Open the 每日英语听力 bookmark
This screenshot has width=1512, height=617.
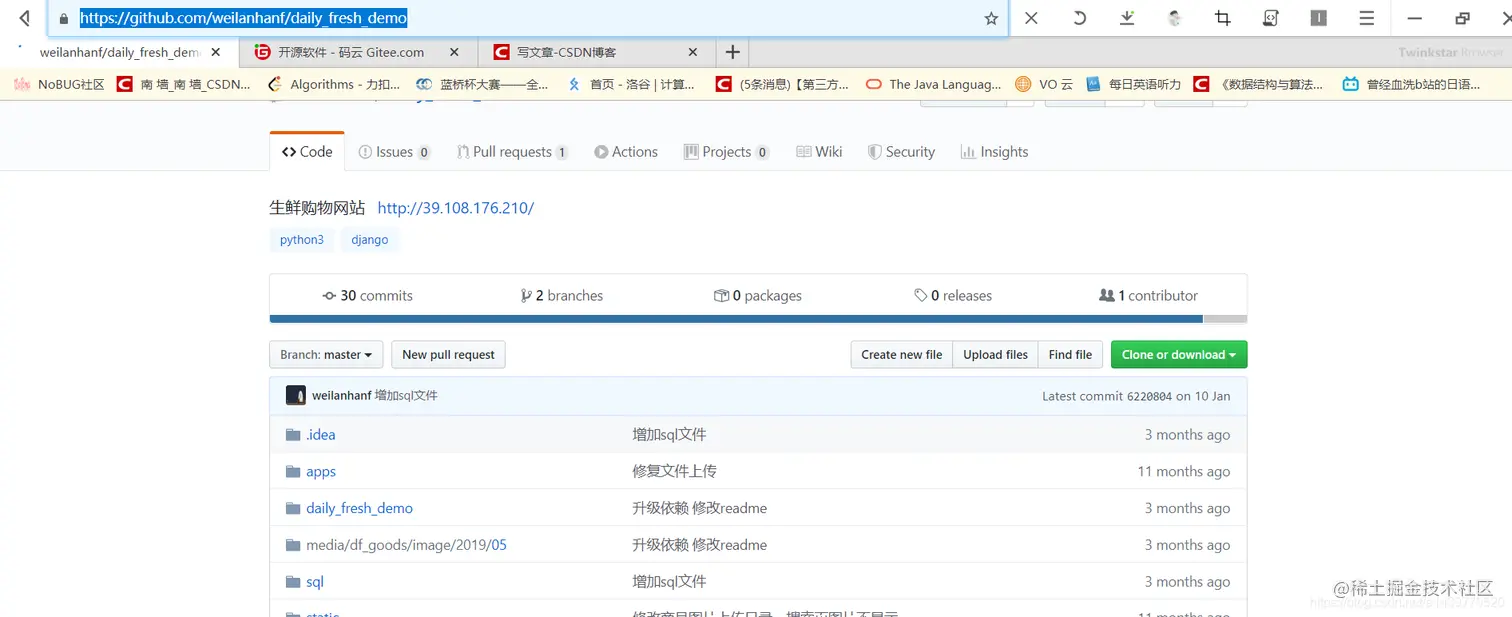pyautogui.click(x=1133, y=84)
